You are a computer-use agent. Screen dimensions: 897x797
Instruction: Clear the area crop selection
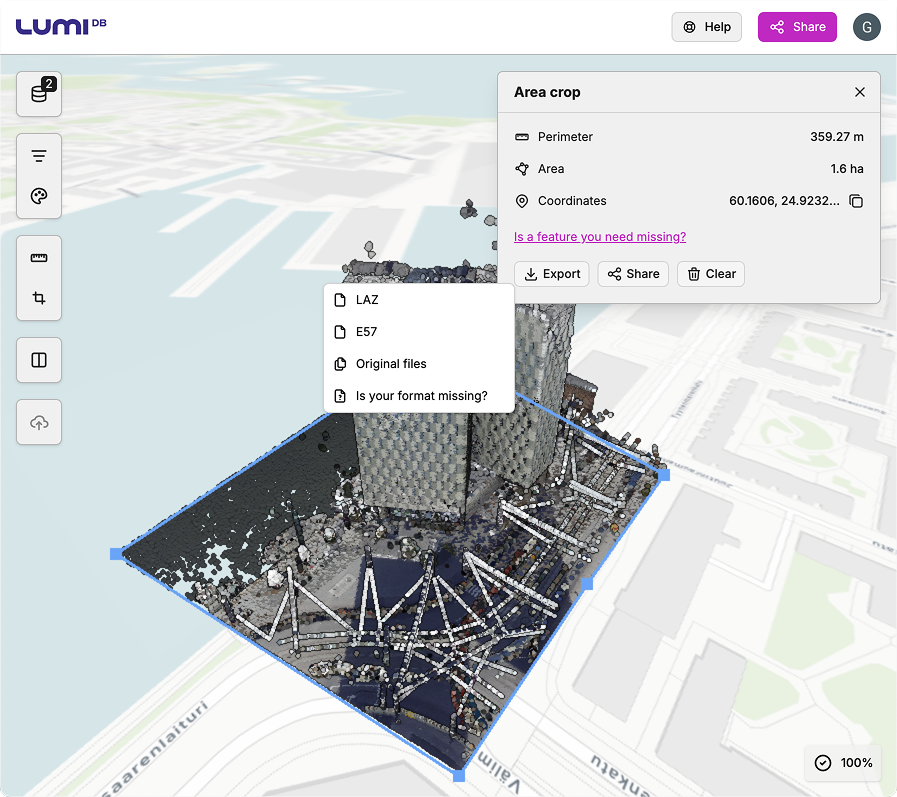(710, 274)
